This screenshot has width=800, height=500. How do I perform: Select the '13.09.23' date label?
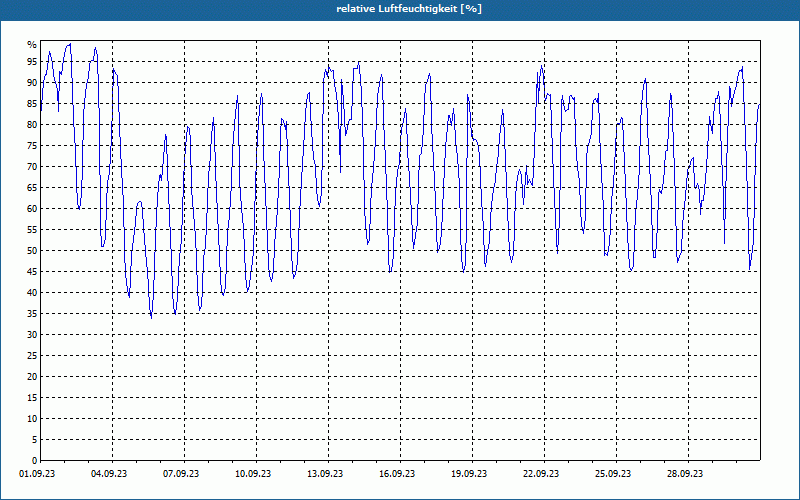tap(325, 474)
